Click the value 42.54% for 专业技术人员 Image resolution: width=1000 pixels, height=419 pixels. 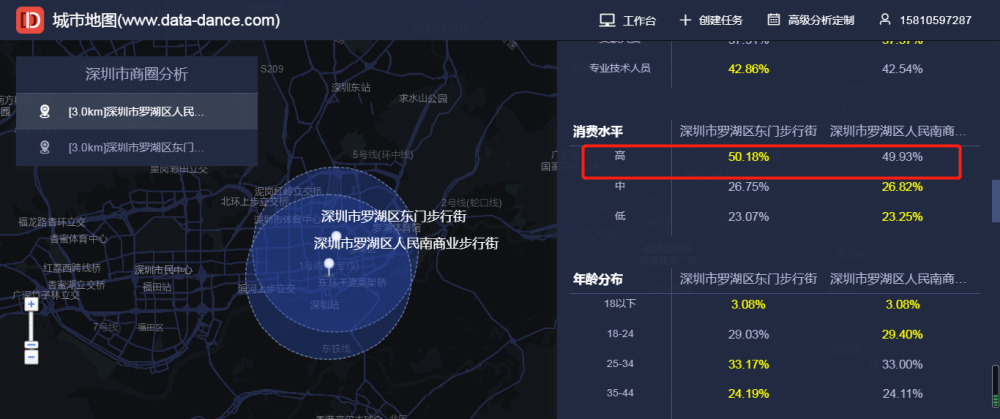click(902, 69)
